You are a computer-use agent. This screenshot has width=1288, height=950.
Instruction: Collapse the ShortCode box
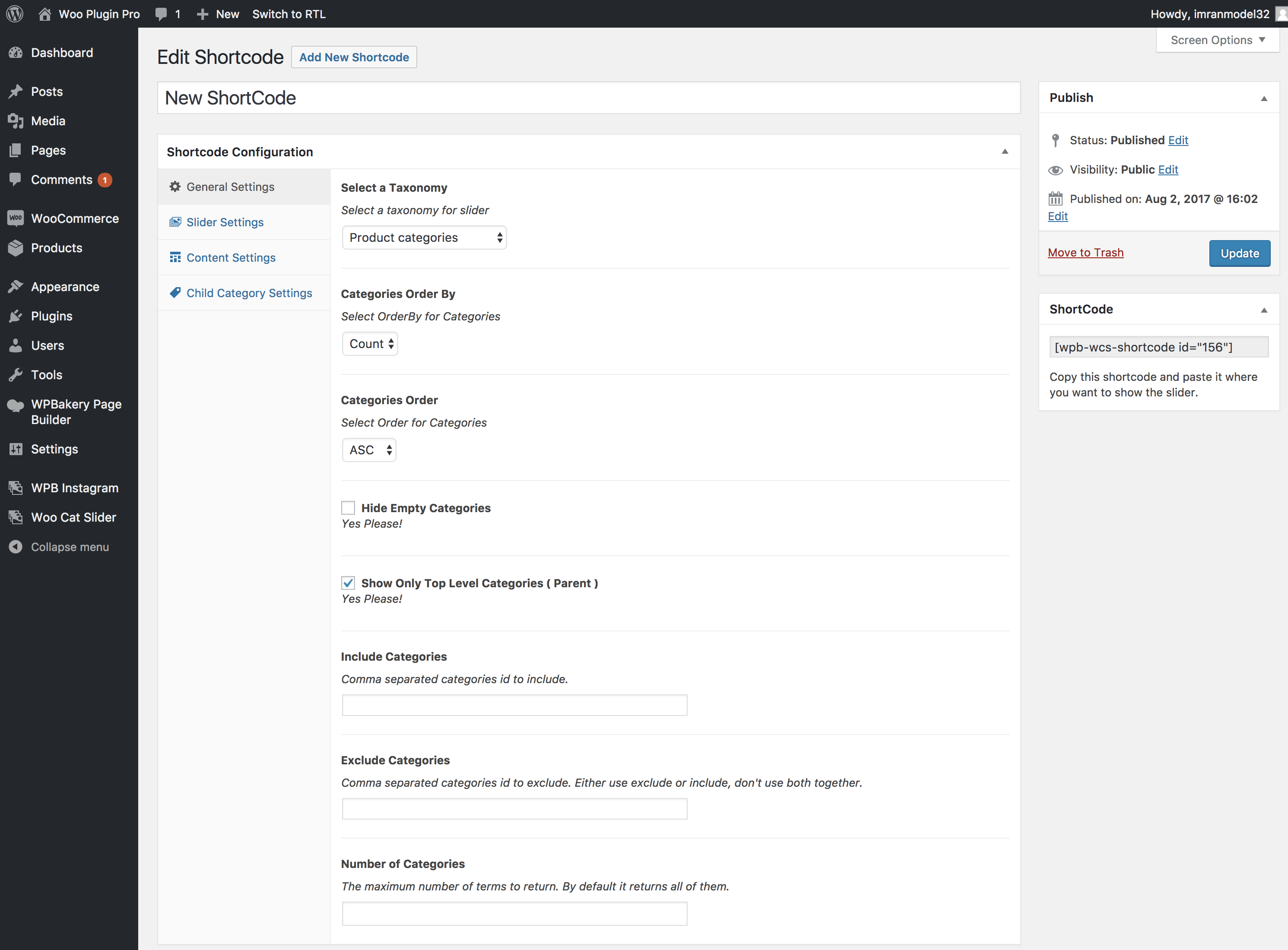click(1264, 310)
